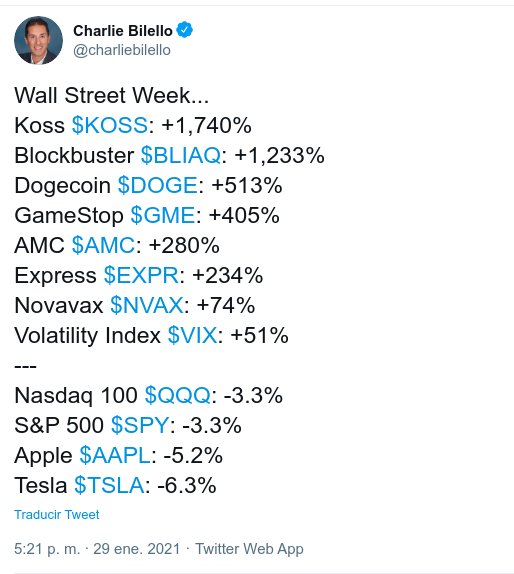Click the $TSLA cashtag link

[x=109, y=485]
